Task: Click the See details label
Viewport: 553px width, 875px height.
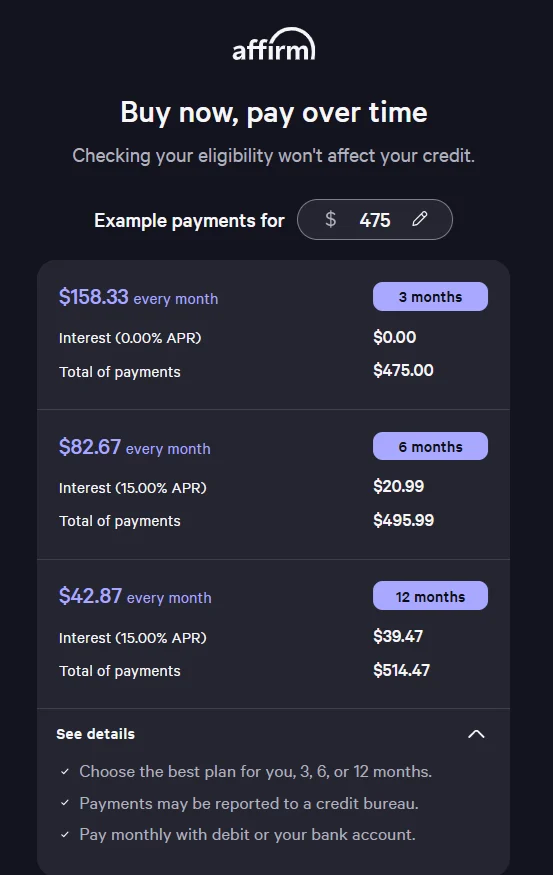Action: [x=95, y=734]
